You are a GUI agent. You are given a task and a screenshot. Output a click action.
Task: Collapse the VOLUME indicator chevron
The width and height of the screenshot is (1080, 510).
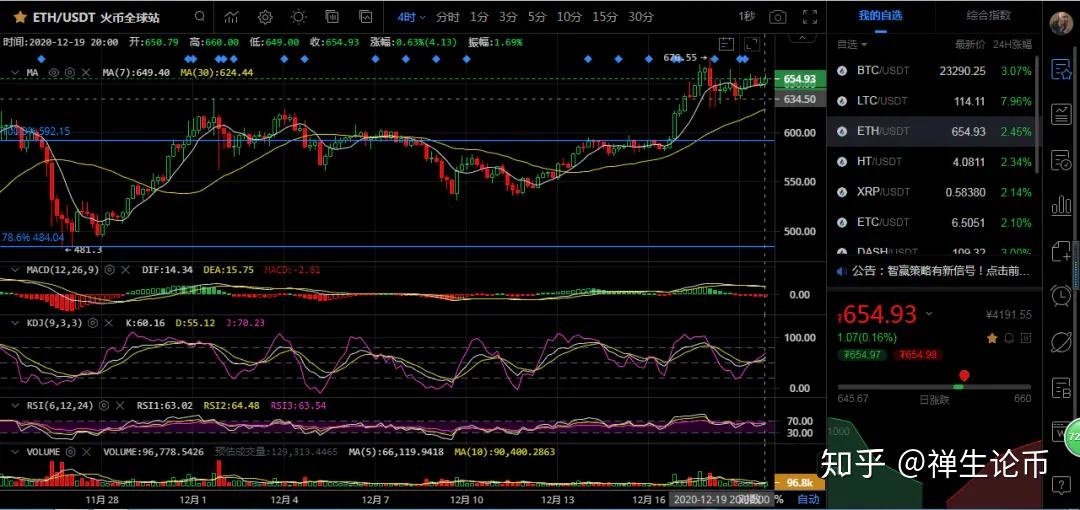15,452
